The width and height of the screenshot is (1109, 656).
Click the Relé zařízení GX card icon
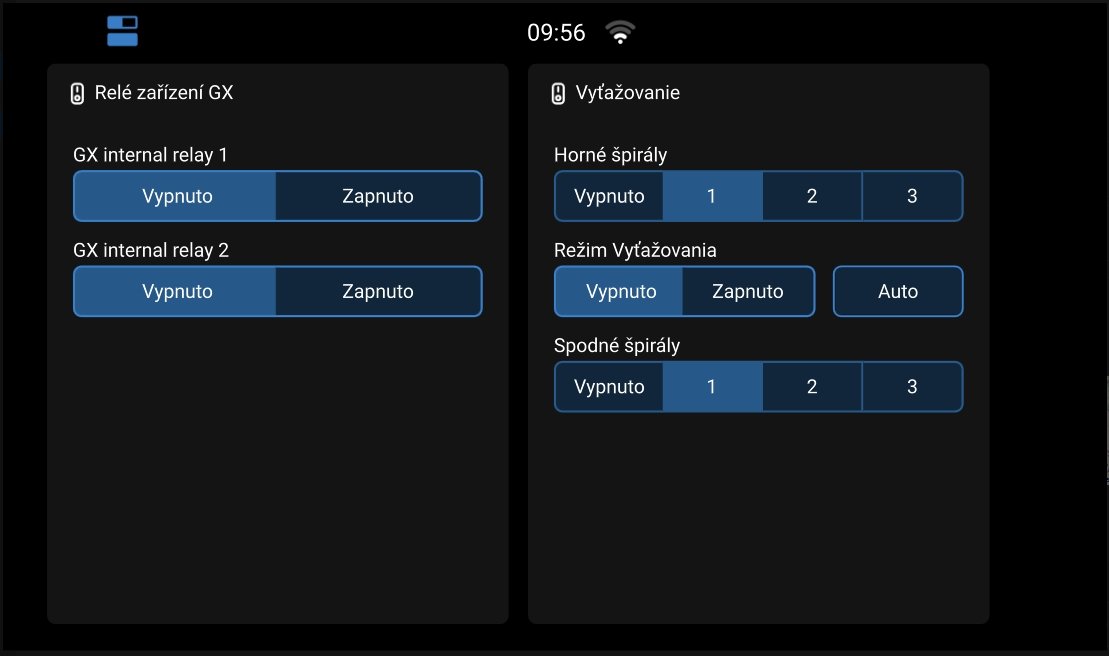coord(78,94)
